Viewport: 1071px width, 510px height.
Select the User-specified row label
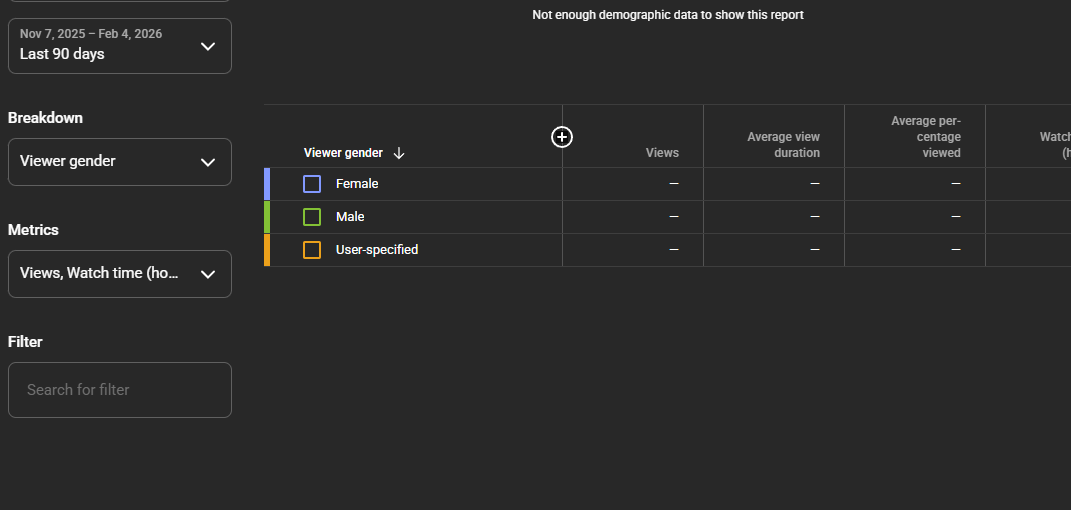377,250
